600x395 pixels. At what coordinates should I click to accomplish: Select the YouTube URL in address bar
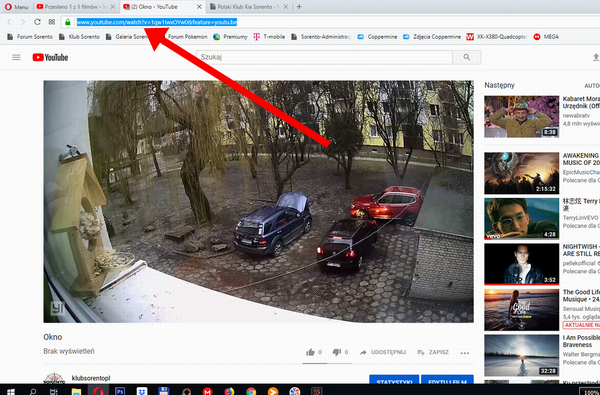coord(157,22)
